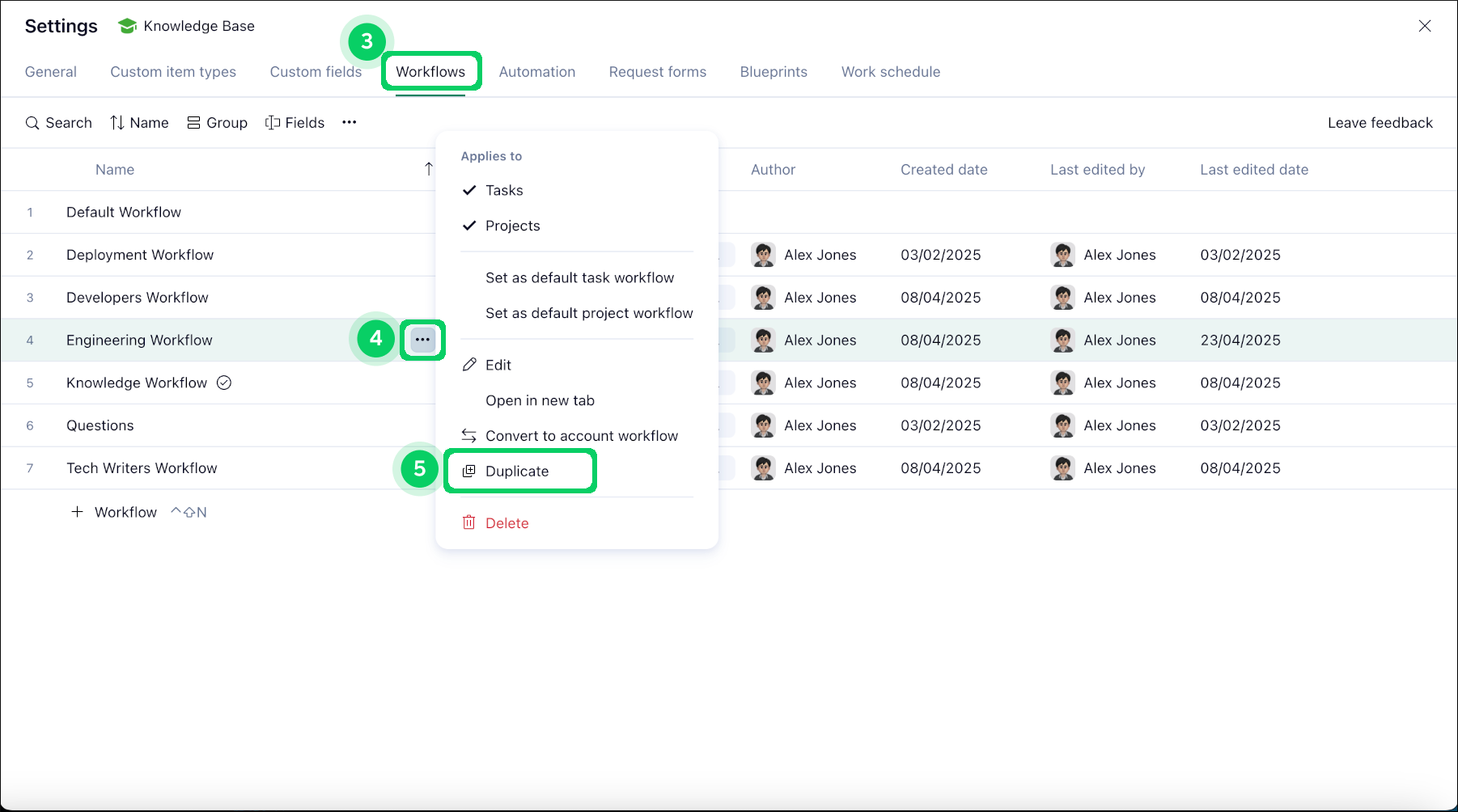Uncheck Projects under Applies to

[x=469, y=226]
